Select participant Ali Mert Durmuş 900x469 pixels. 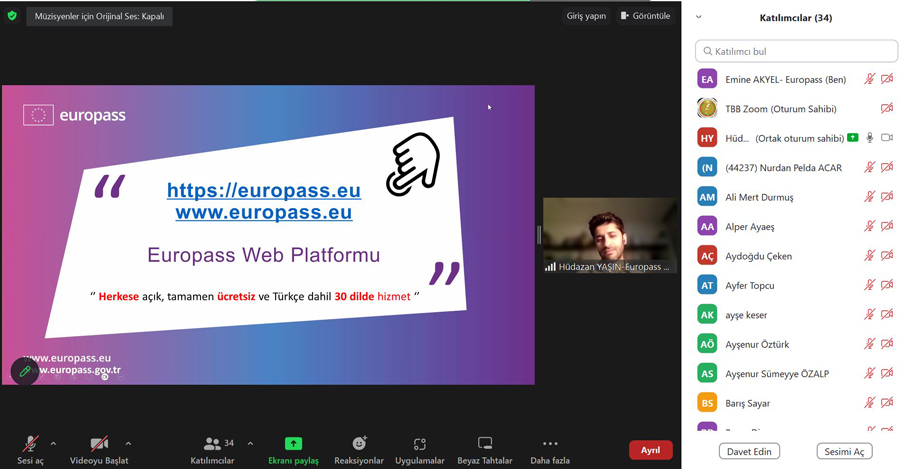pos(796,197)
